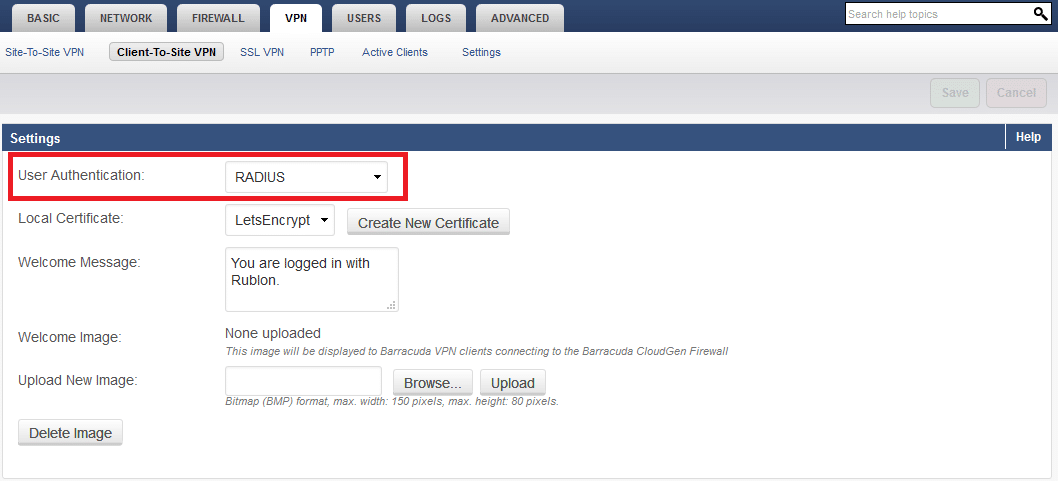Go to the SSL VPN subpage
1058x481 pixels.
point(262,52)
